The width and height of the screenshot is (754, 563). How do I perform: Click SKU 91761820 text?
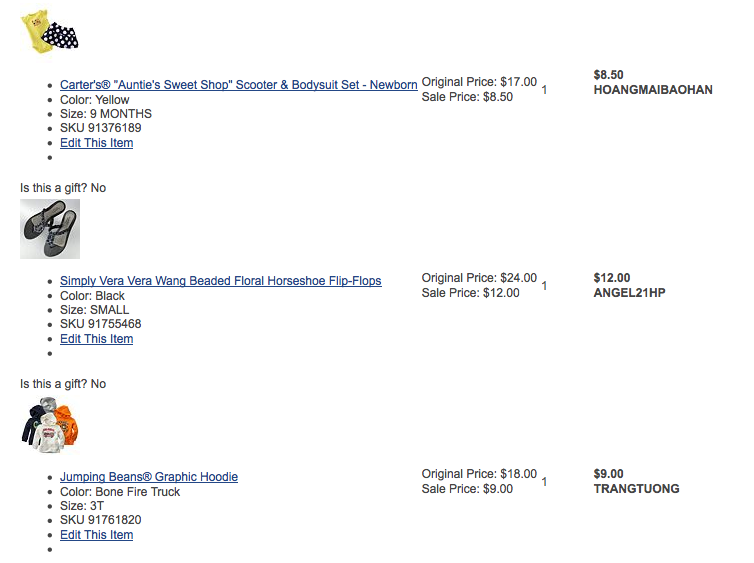point(101,520)
